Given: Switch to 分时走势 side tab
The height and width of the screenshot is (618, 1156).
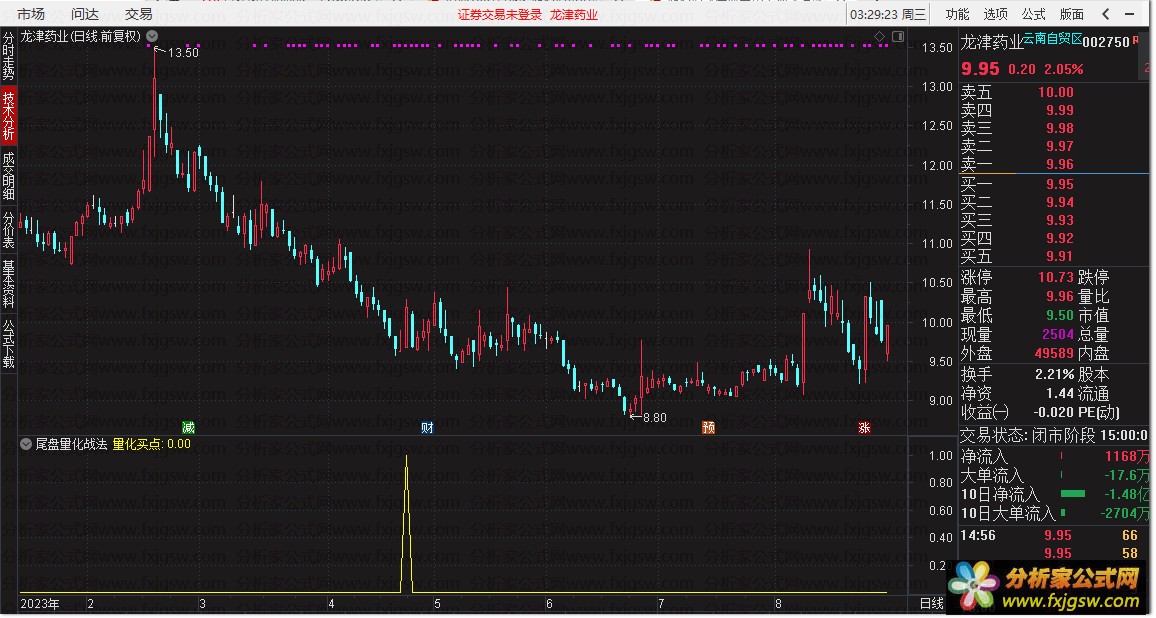Looking at the screenshot, I should [8, 56].
